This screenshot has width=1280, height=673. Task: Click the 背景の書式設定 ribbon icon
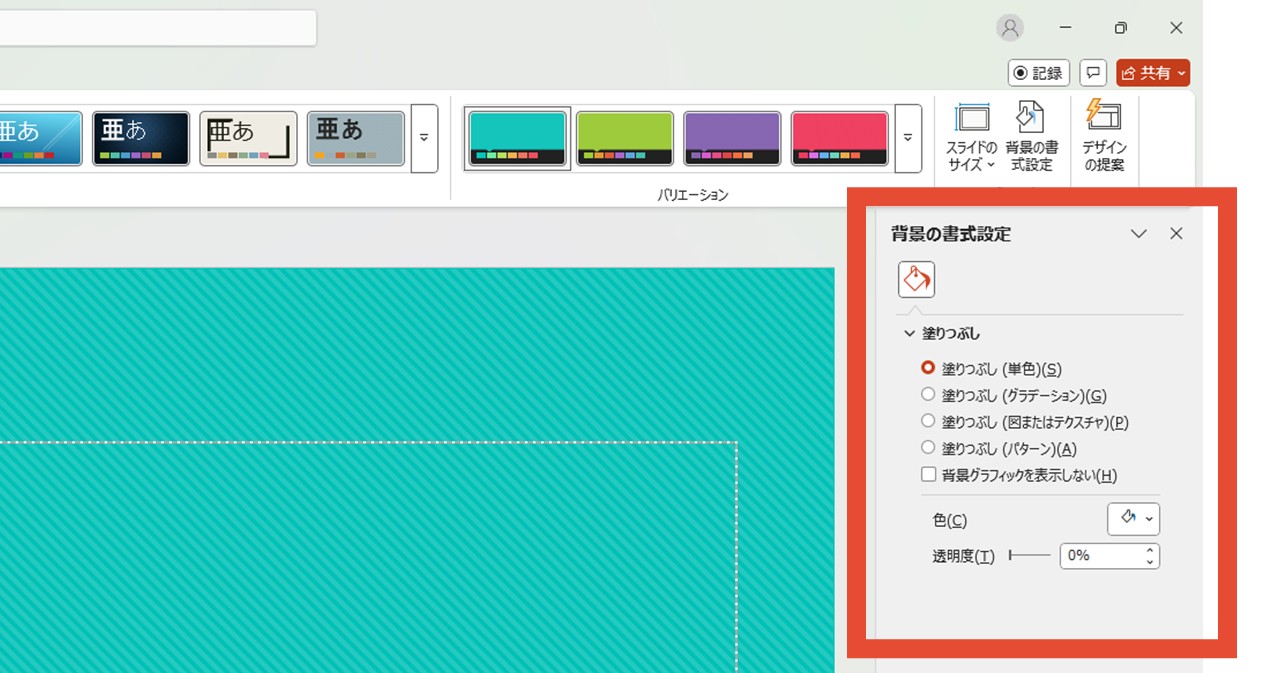click(1031, 137)
